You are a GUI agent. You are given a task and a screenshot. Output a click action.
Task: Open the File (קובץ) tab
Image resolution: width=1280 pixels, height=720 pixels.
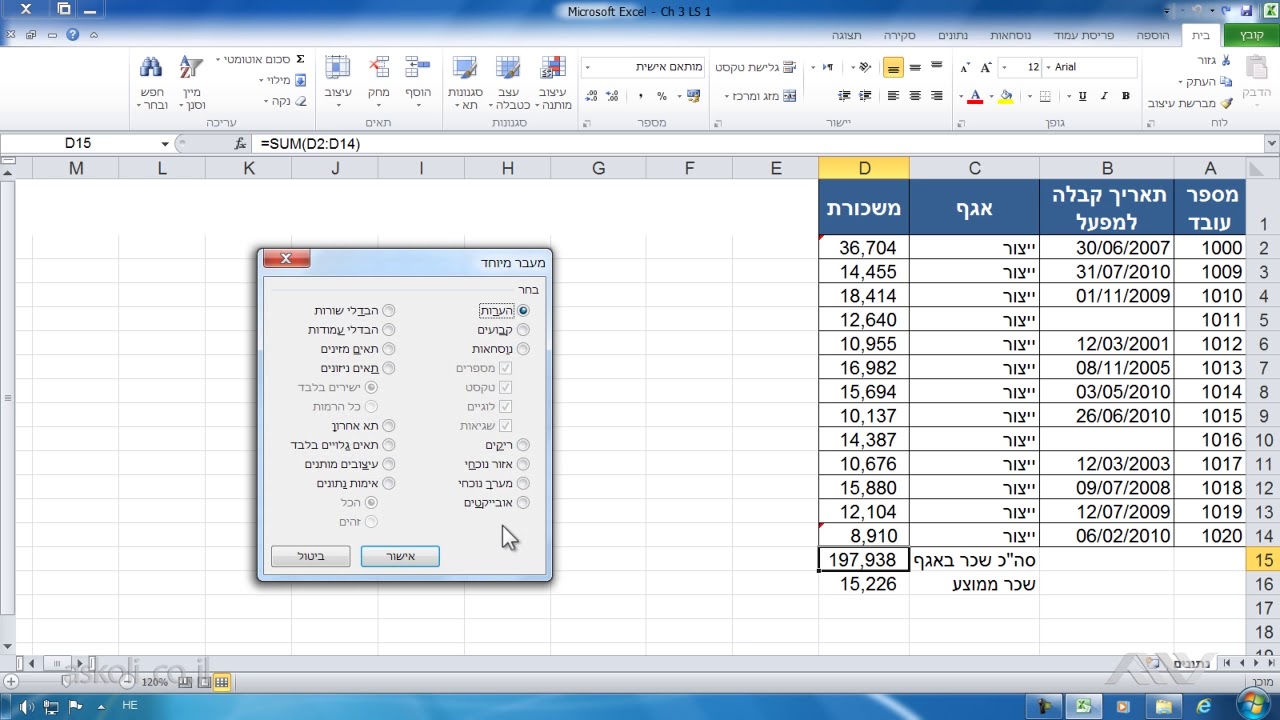1252,35
